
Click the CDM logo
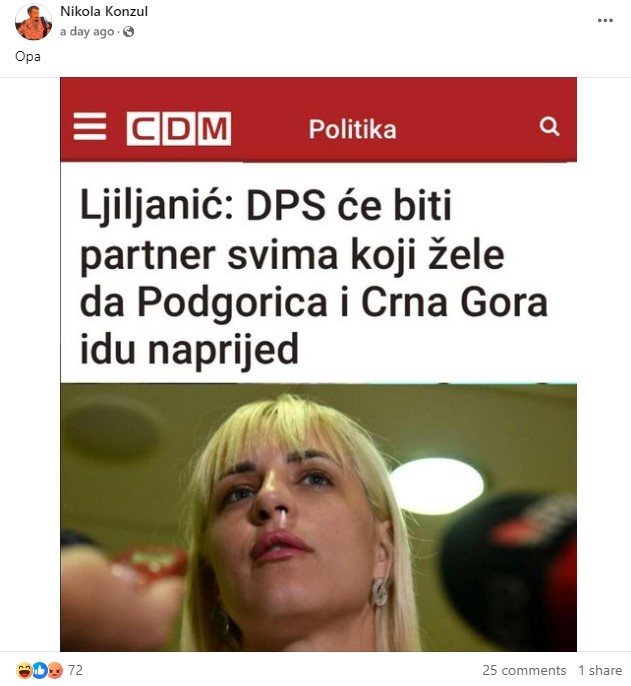(x=179, y=129)
